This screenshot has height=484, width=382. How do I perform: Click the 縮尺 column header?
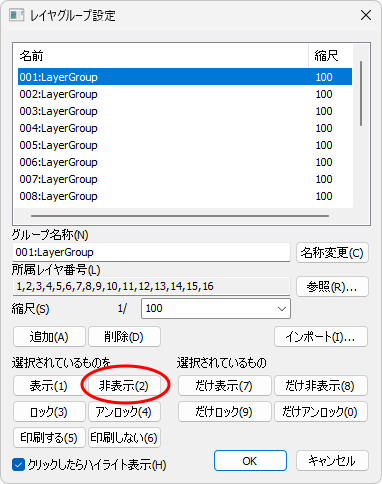tap(330, 56)
